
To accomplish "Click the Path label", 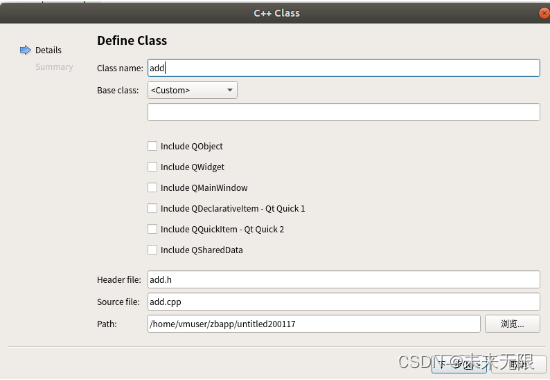I will (107, 324).
